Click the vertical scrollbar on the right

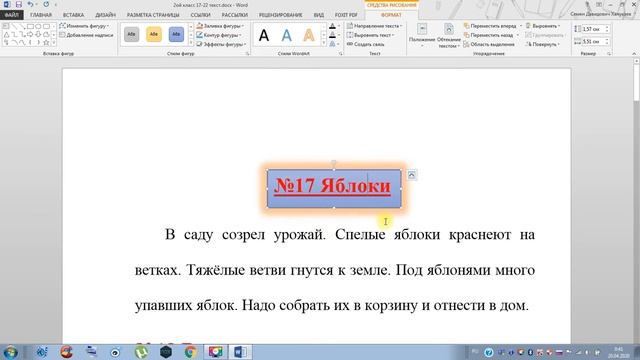click(636, 200)
